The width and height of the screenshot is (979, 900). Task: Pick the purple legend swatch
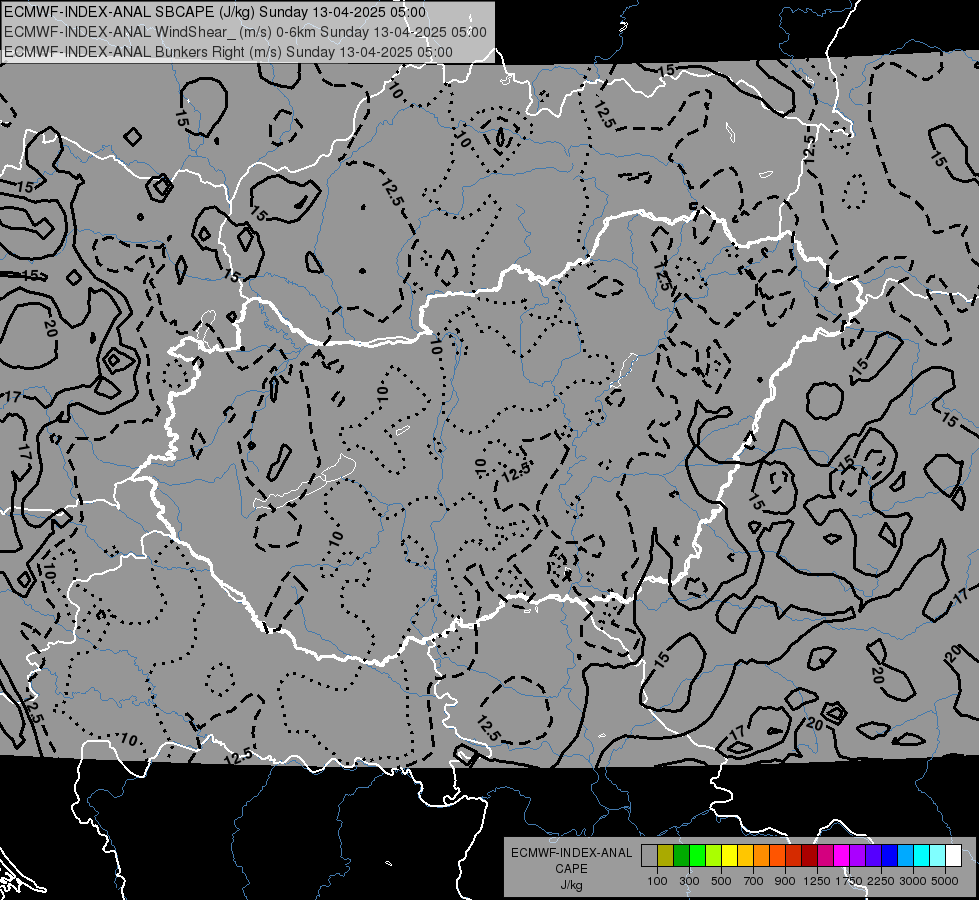858,855
